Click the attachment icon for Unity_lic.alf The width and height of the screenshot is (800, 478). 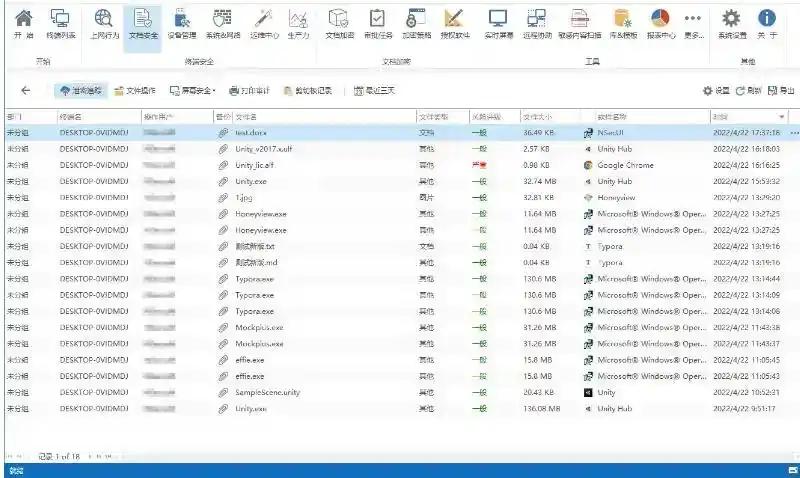223,165
